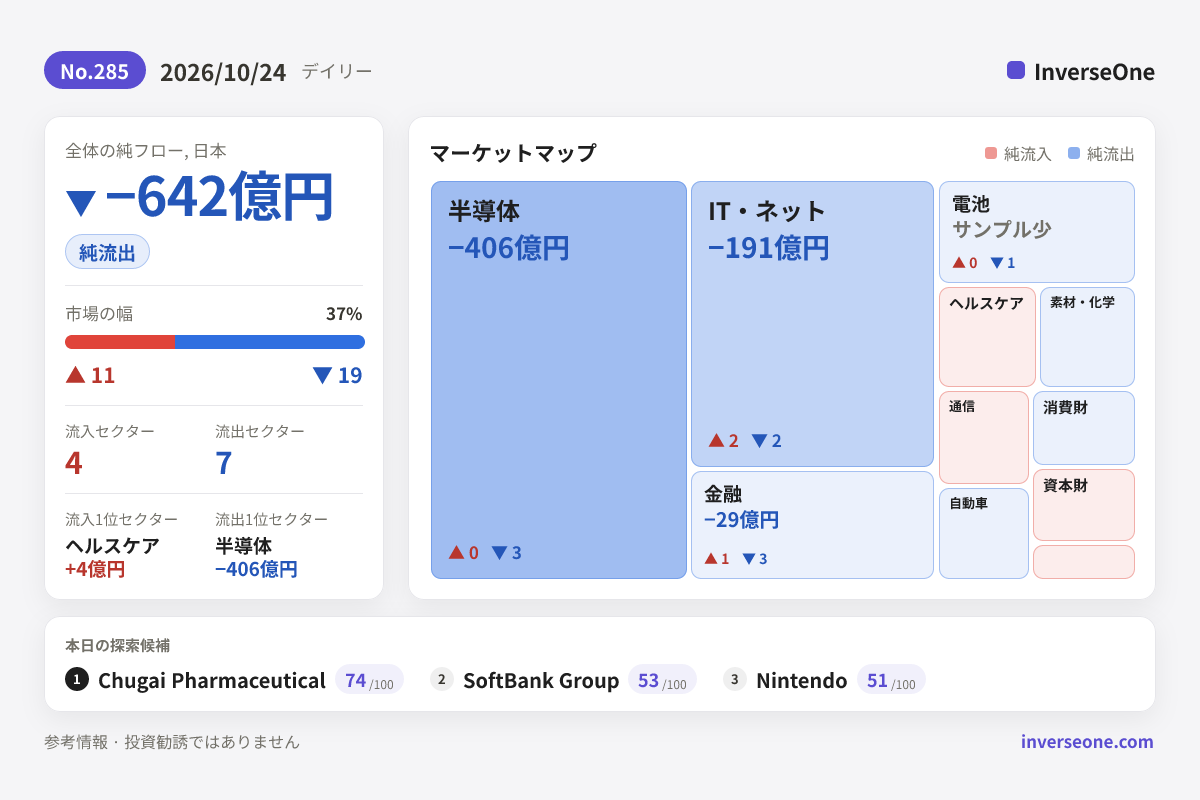
Task: Click the InverseOne purple logo square
Action: point(1016,70)
